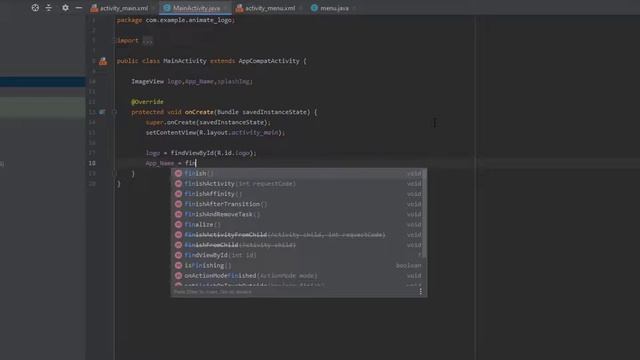Click the override gutter icon beside onCreate
Screen dimensions: 640x360
(x=102, y=112)
